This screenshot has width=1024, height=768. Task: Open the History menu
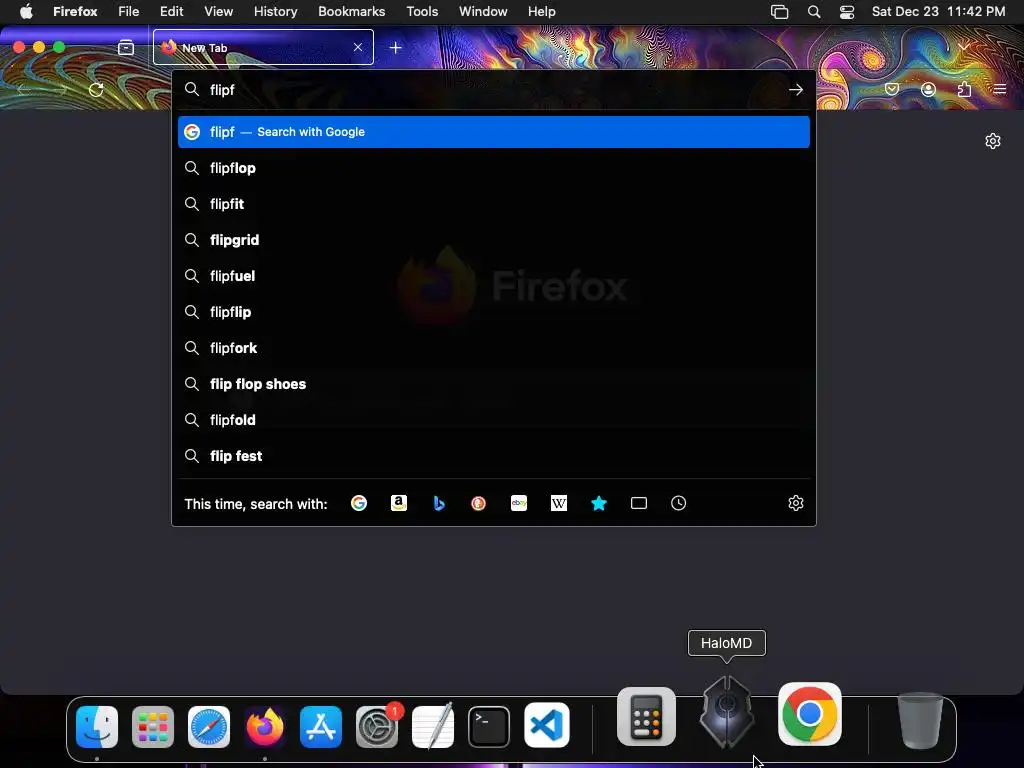(x=275, y=12)
